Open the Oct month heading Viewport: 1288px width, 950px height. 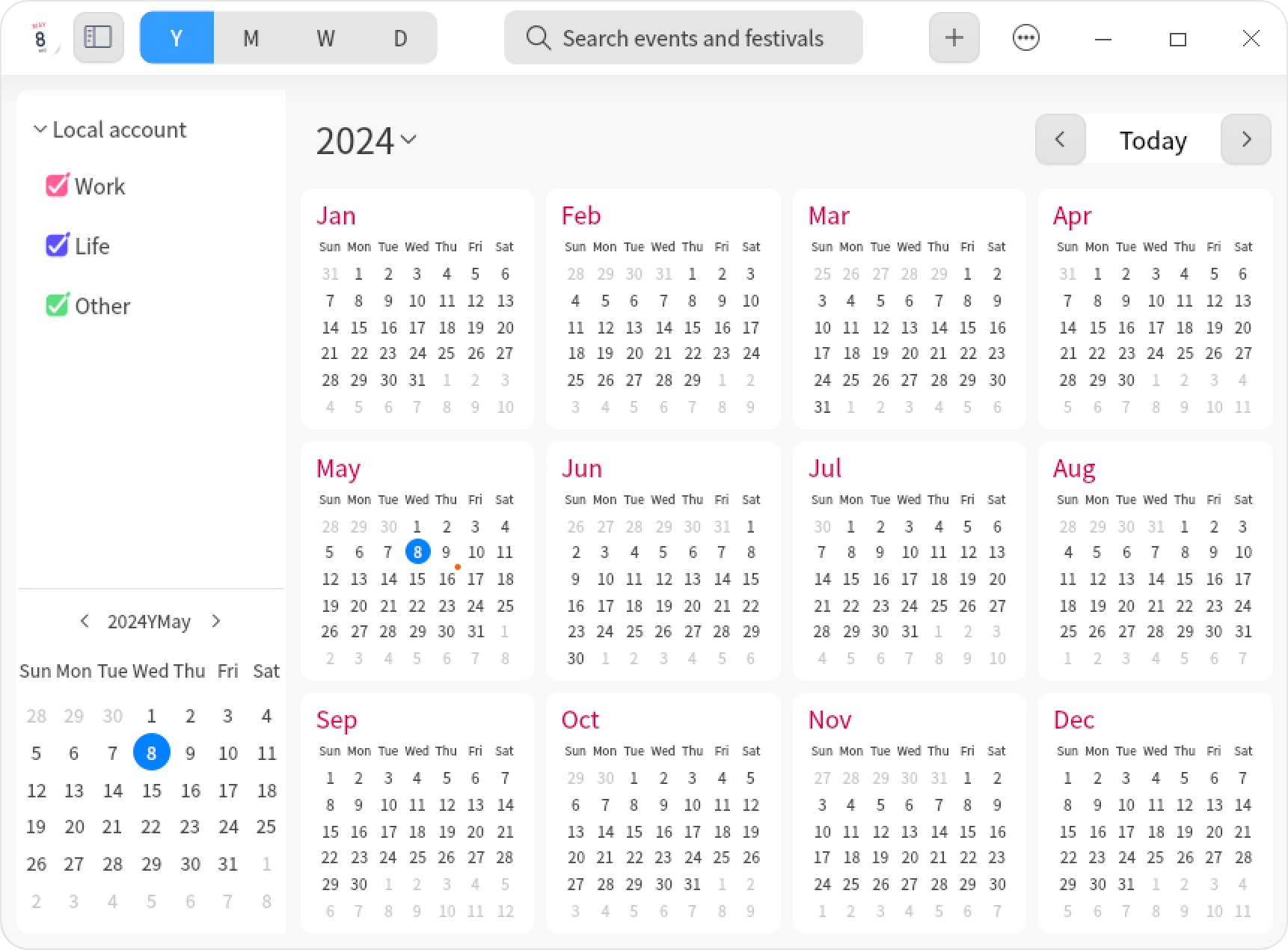580,720
